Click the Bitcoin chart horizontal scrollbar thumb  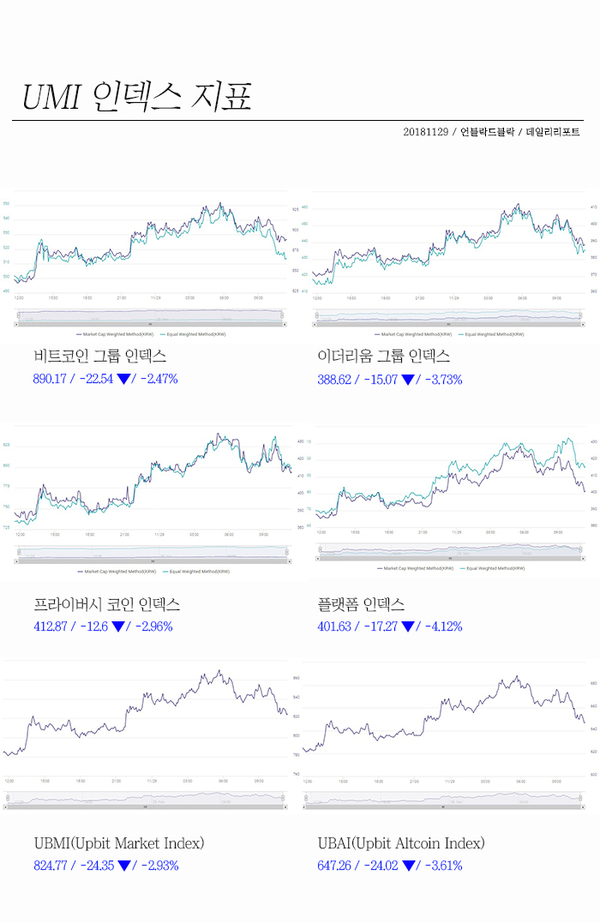point(151,324)
